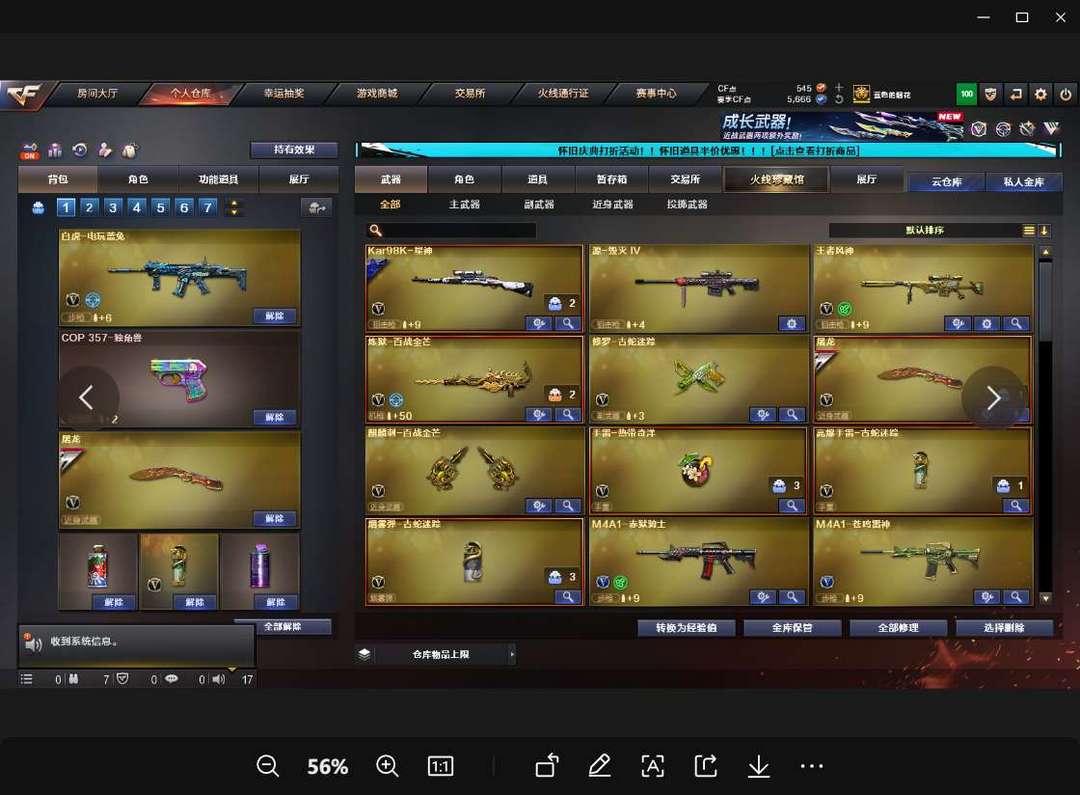Click the power exit icon in game
Screen dimensions: 1080x795
(1066, 94)
